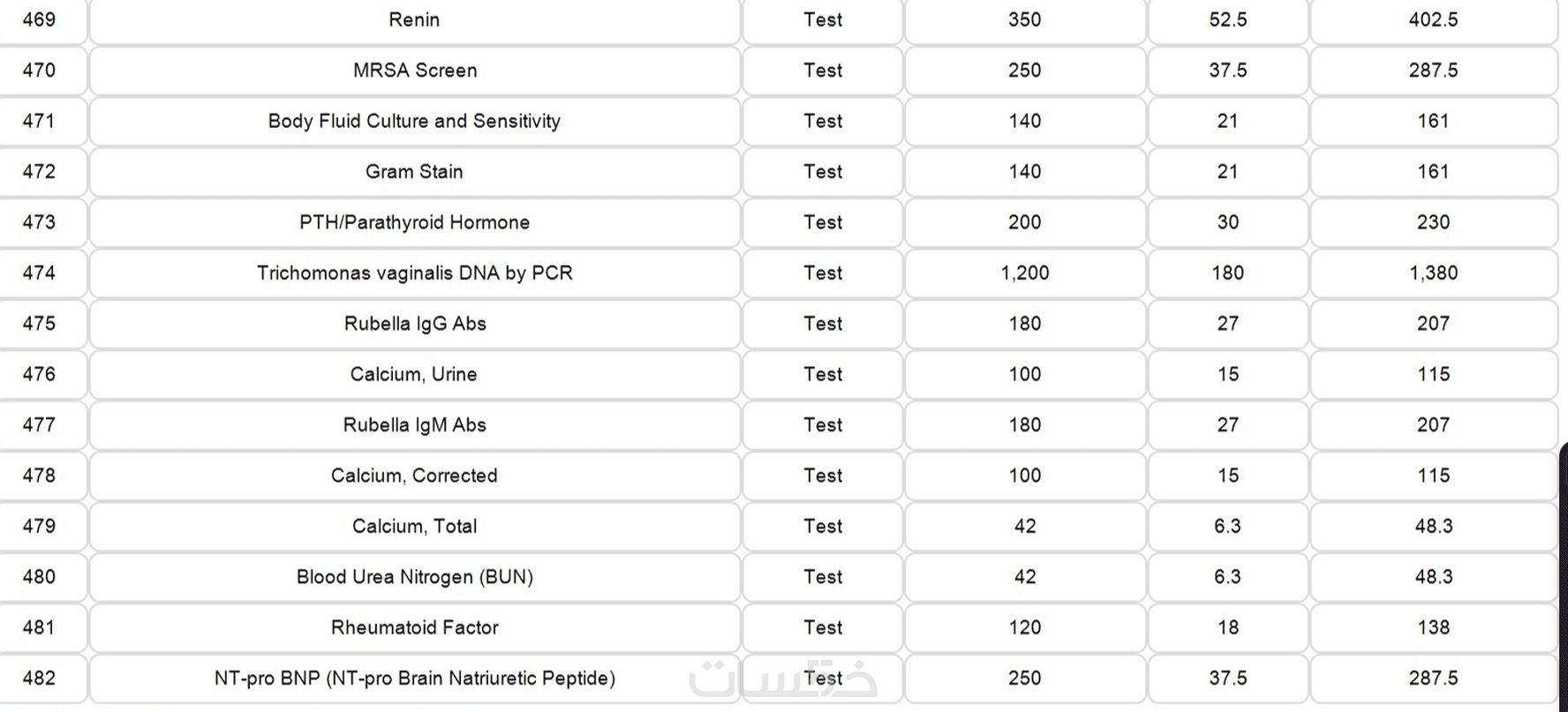The width and height of the screenshot is (1568, 712).
Task: Select the 402.5 total for Renin
Action: click(1433, 19)
